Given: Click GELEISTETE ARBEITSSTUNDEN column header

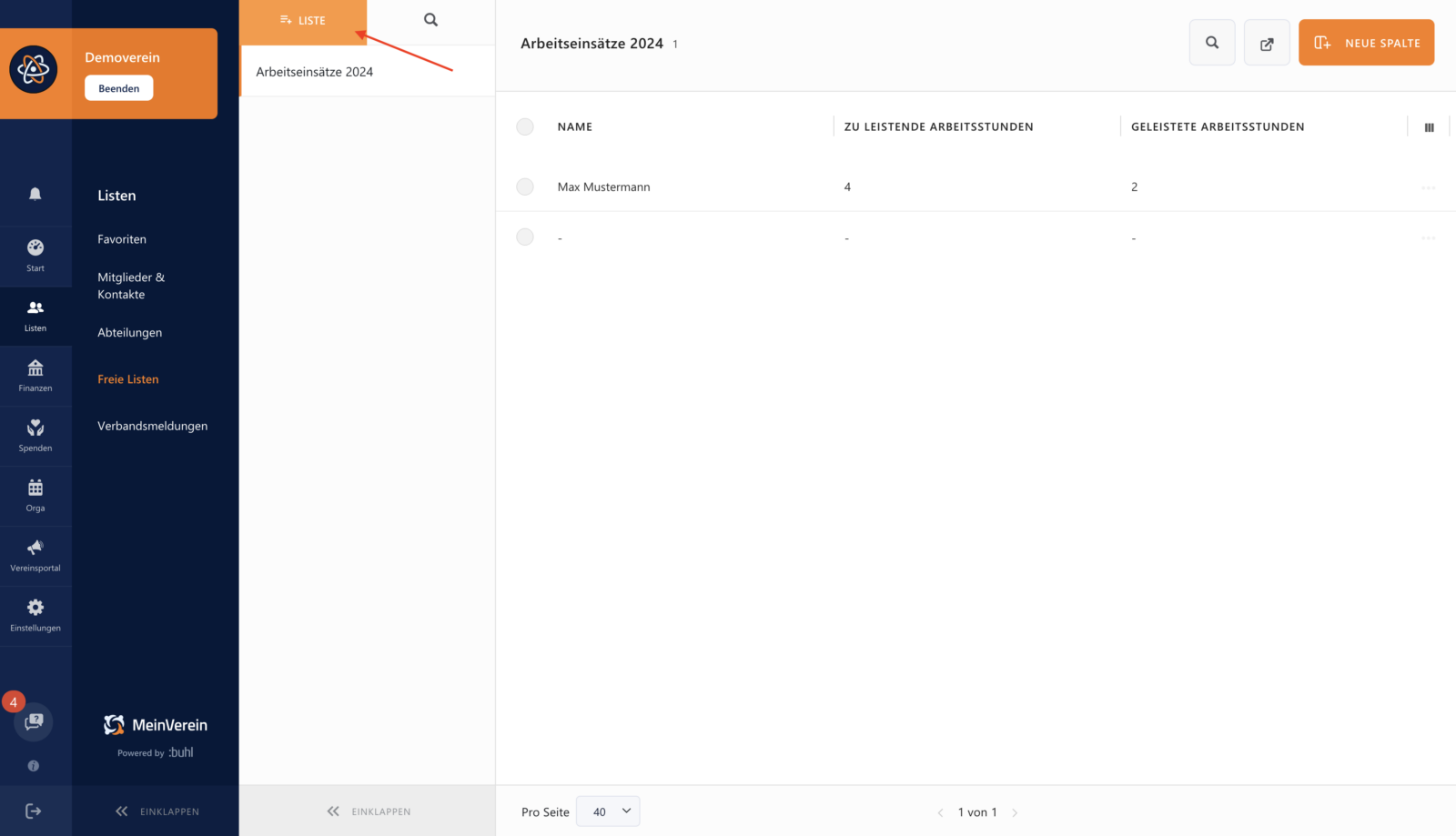Looking at the screenshot, I should tap(1218, 126).
